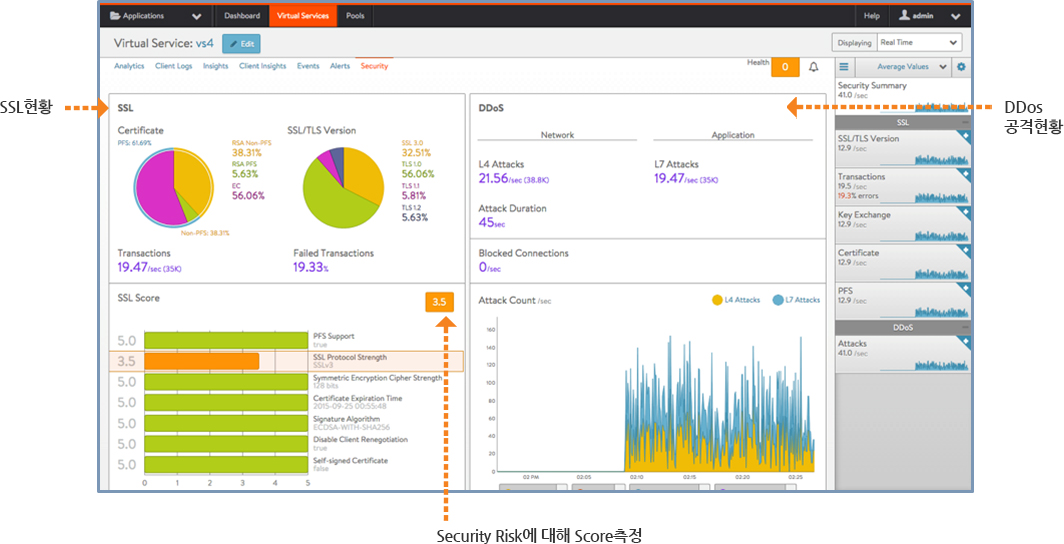Click the PFS tile corner icon

(x=966, y=288)
